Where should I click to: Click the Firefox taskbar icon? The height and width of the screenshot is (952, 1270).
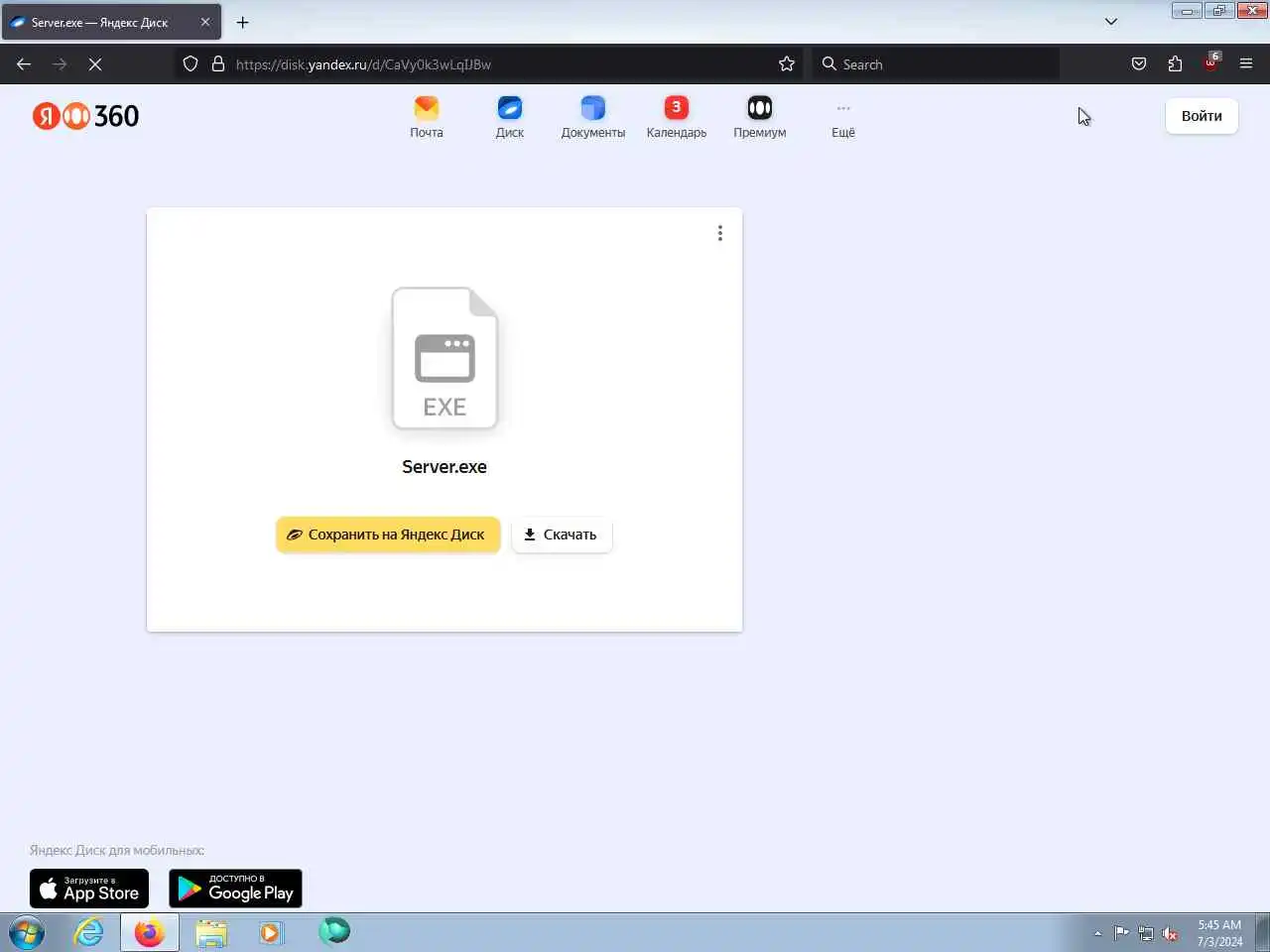coord(150,932)
